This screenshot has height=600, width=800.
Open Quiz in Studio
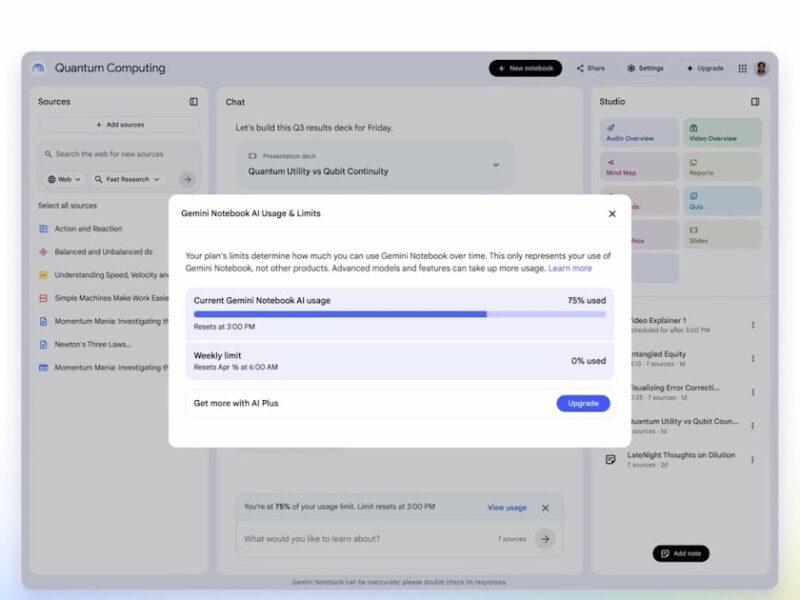[722, 201]
